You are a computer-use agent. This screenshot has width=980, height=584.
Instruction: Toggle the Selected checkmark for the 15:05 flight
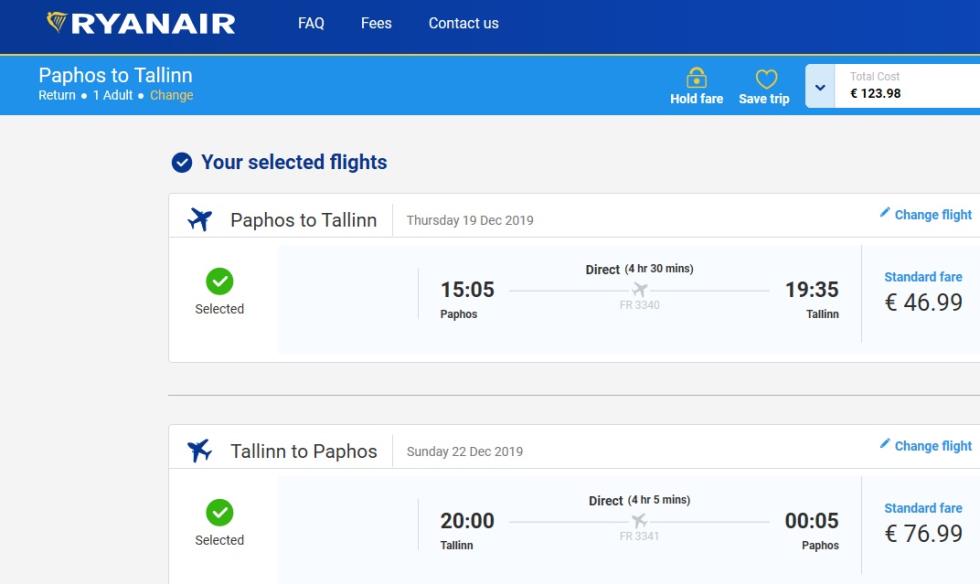(219, 281)
